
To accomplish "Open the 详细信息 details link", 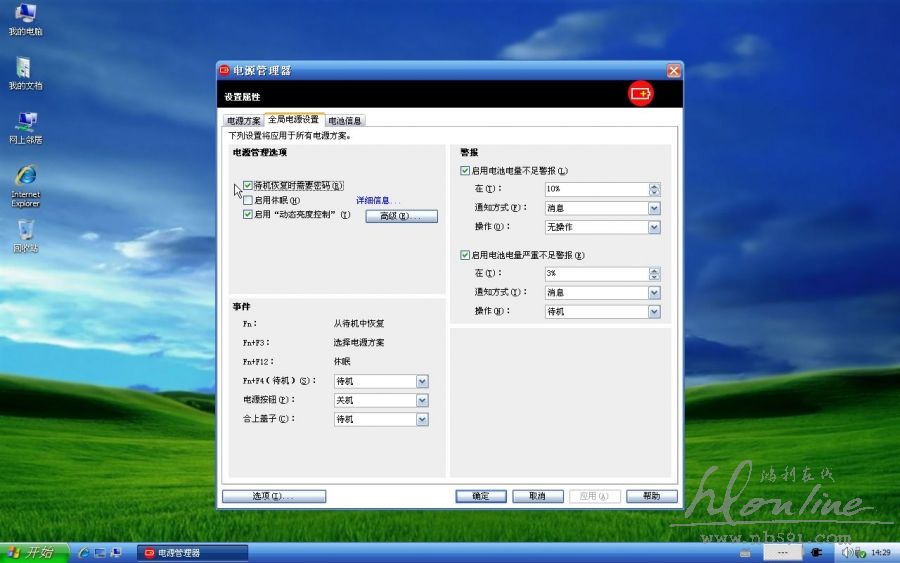I will (x=378, y=201).
